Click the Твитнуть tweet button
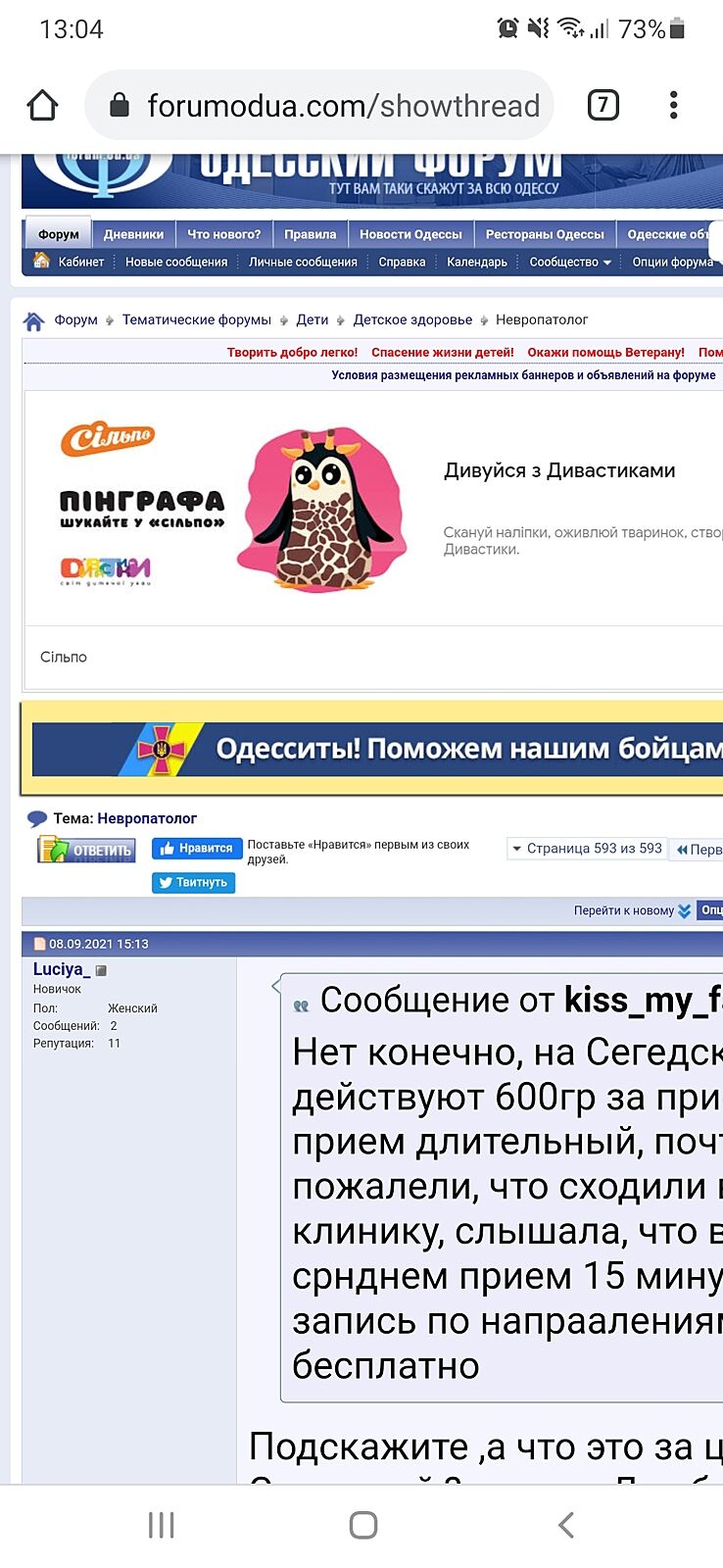 point(193,882)
